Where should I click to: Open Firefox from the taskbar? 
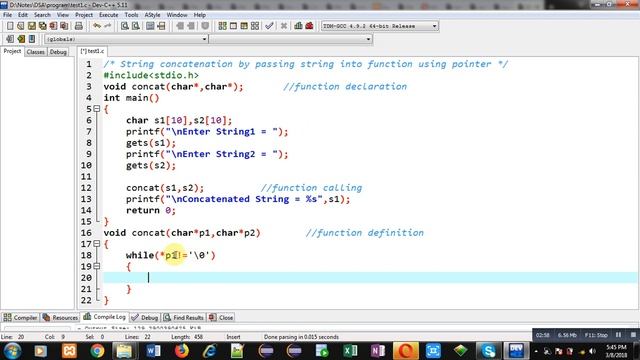182,351
